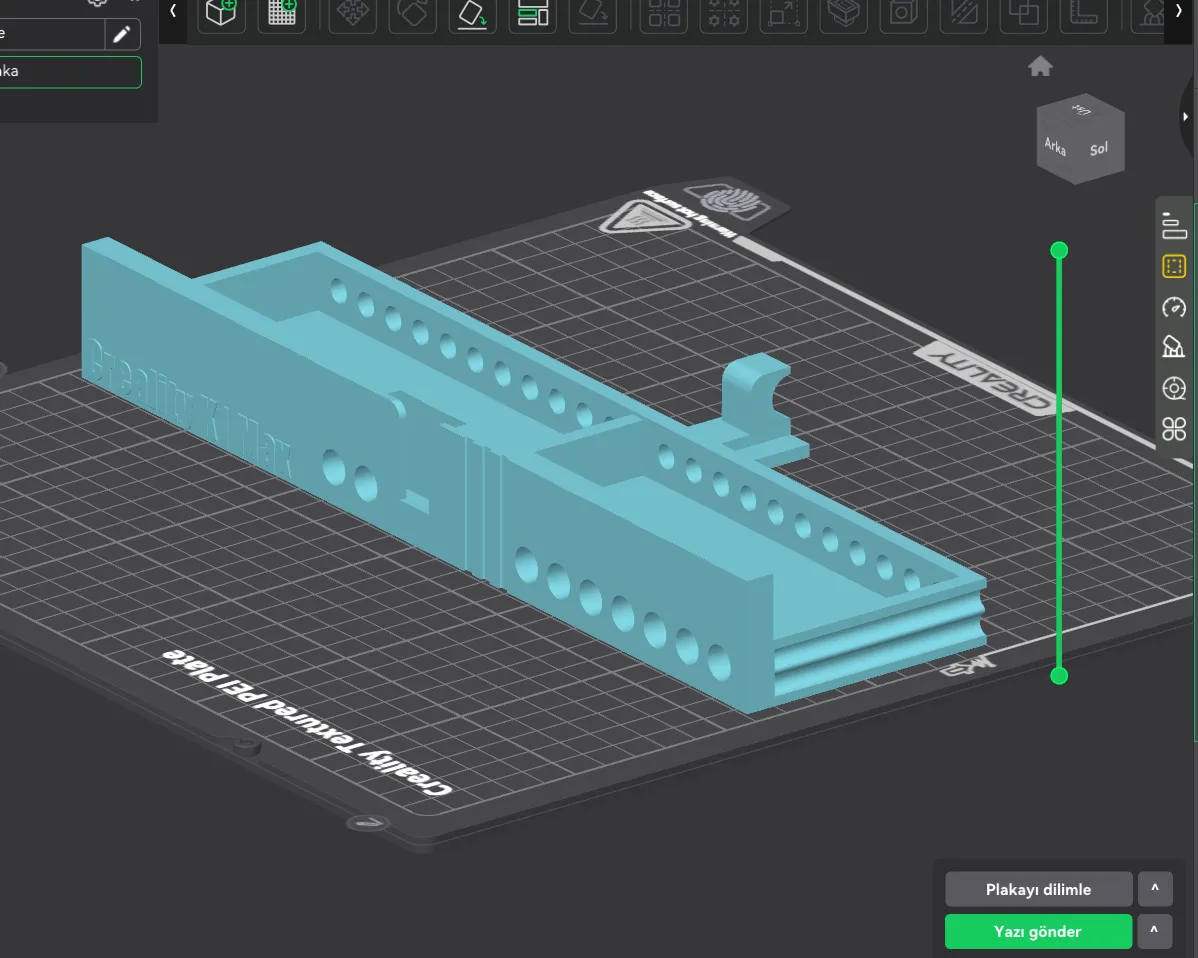Click the Sol face of view cube

pos(1099,150)
